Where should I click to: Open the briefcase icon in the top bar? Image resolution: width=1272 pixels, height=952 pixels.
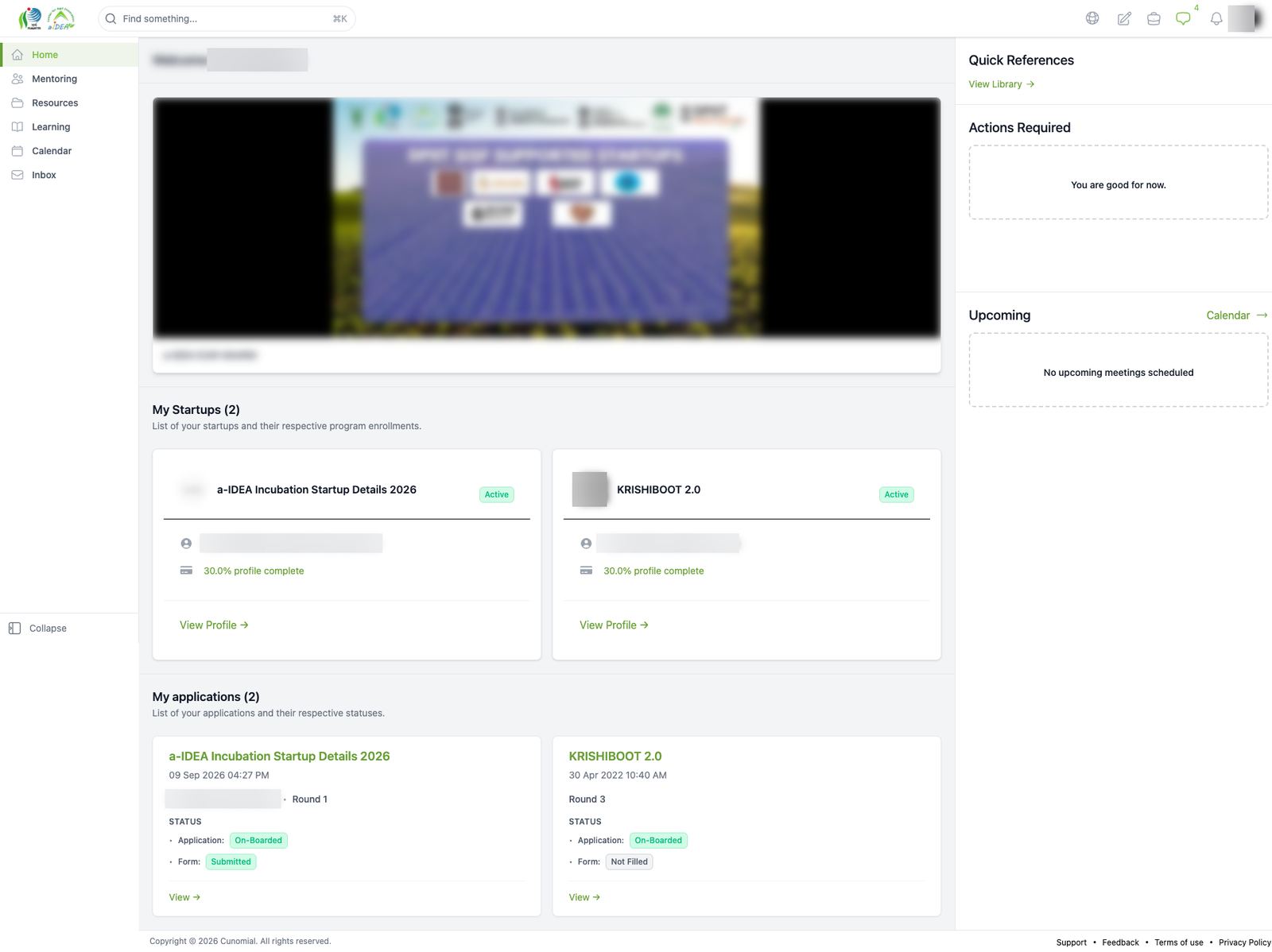click(x=1154, y=18)
